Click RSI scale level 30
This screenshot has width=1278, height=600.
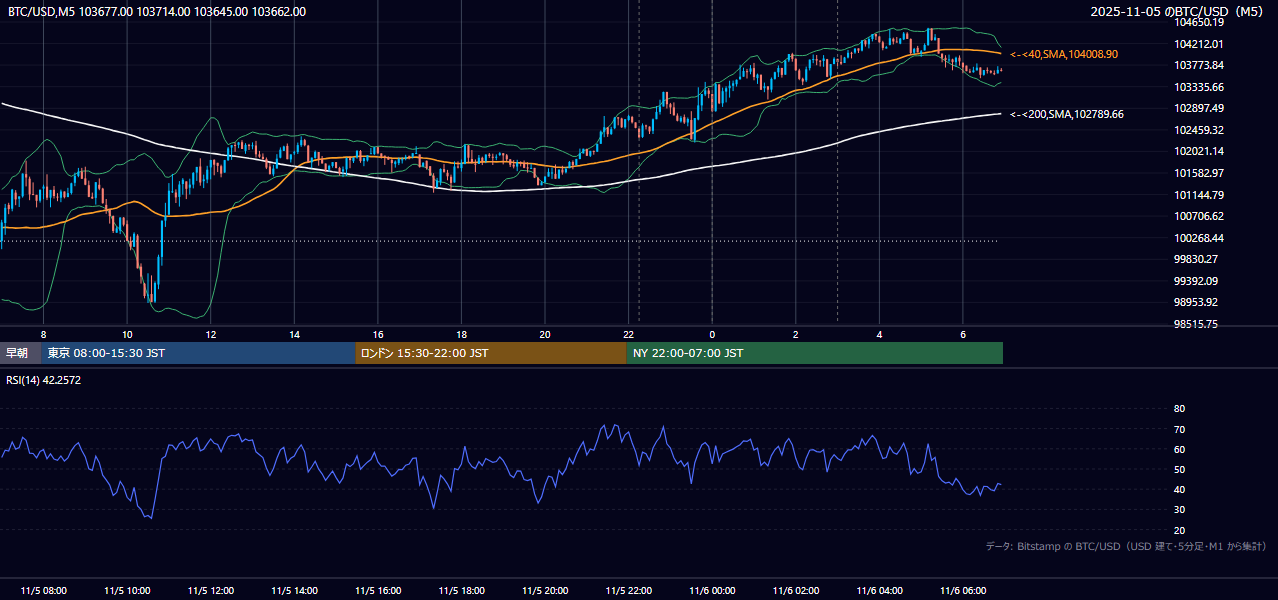(1179, 510)
